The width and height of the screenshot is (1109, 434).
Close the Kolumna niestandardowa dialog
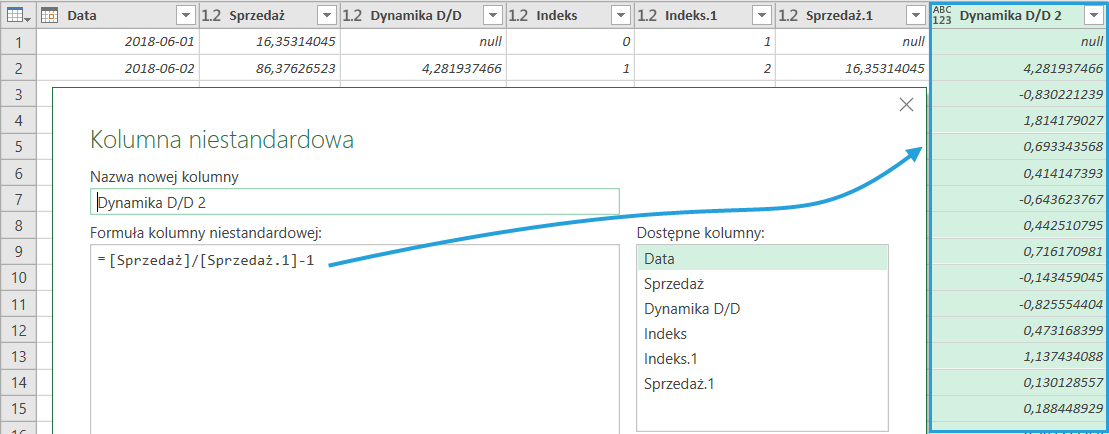[x=906, y=104]
